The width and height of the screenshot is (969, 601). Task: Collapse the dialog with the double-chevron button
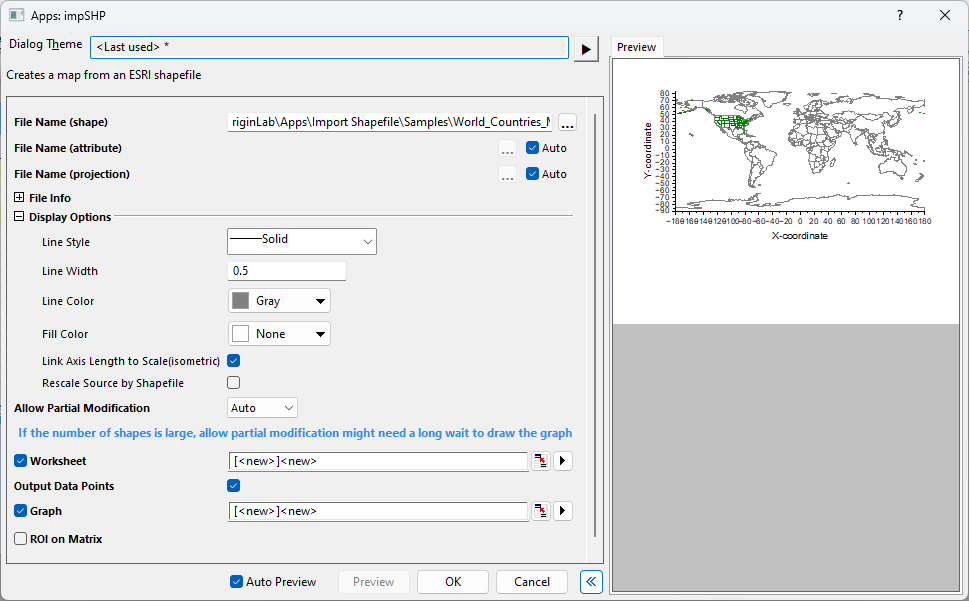click(x=590, y=581)
